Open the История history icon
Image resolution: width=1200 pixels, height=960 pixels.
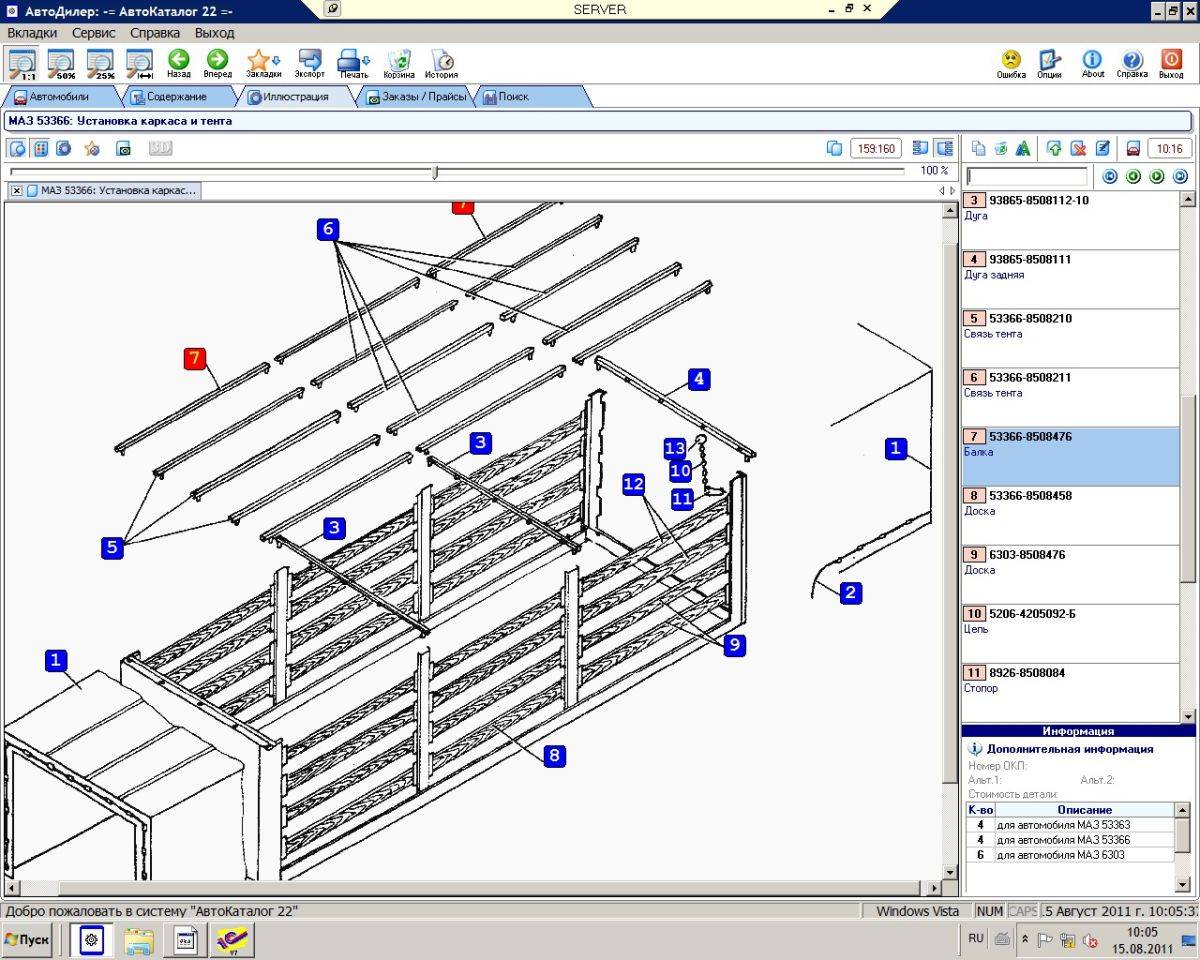tap(441, 64)
